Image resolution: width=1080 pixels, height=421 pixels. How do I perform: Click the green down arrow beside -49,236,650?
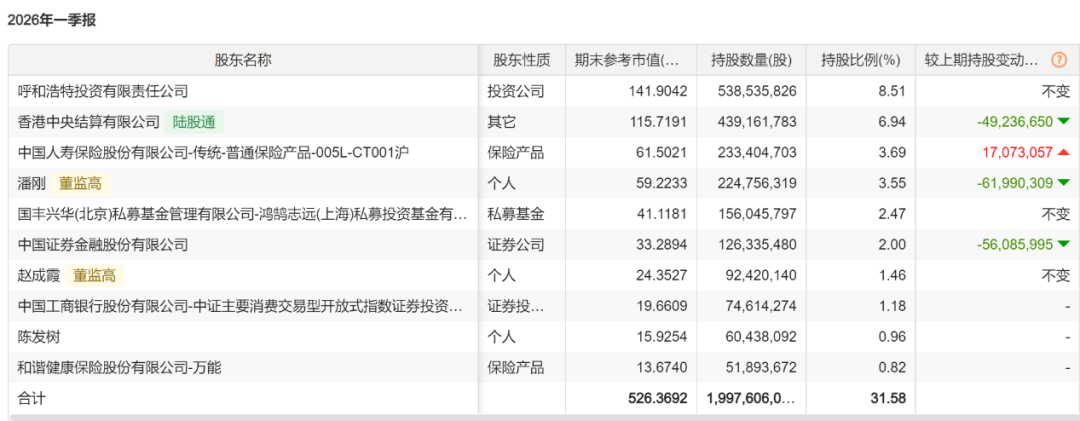pyautogui.click(x=1063, y=122)
